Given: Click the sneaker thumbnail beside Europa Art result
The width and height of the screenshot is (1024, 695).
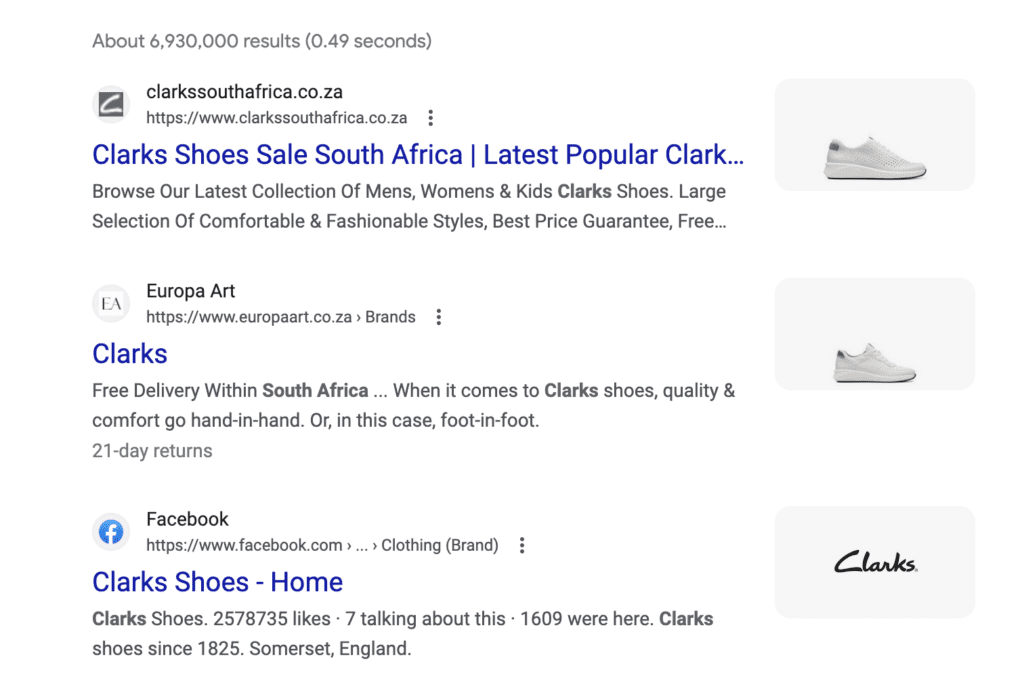Looking at the screenshot, I should coord(874,334).
